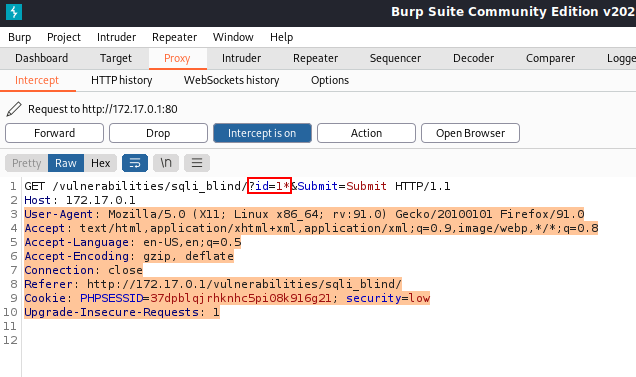Switch to the Repeater tab
This screenshot has height=377, width=636.
point(316,58)
